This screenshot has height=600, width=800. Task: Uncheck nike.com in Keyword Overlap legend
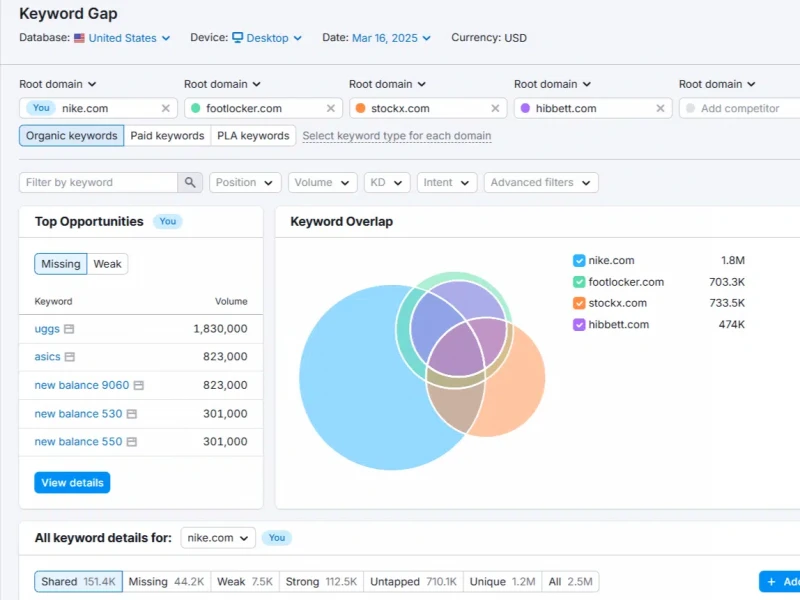coord(579,261)
